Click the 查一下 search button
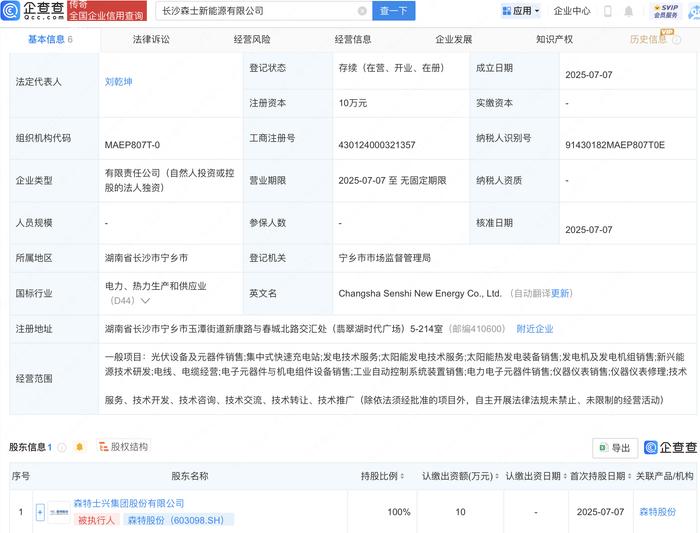Image resolution: width=700 pixels, height=533 pixels. point(394,11)
